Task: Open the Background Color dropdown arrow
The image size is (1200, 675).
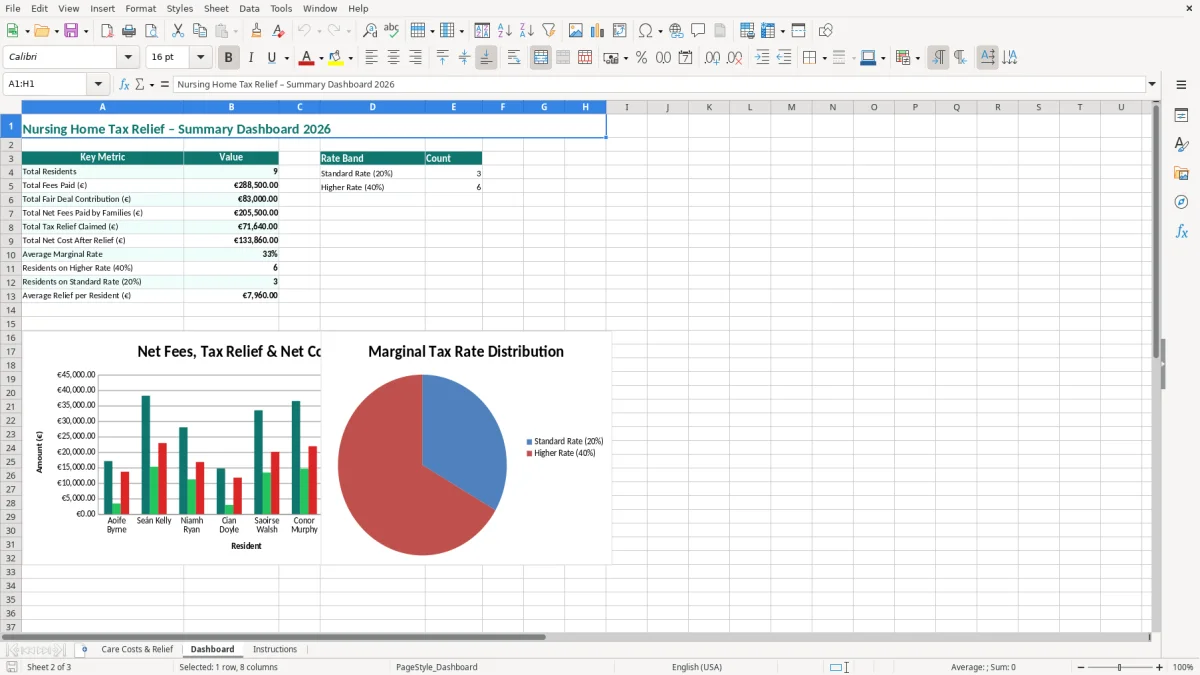Action: point(350,58)
